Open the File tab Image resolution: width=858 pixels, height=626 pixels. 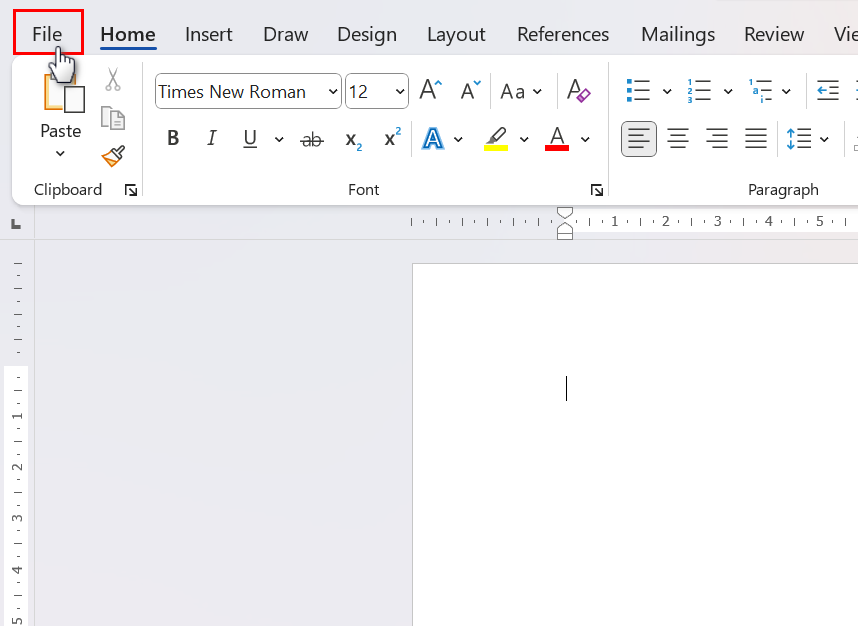coord(47,34)
